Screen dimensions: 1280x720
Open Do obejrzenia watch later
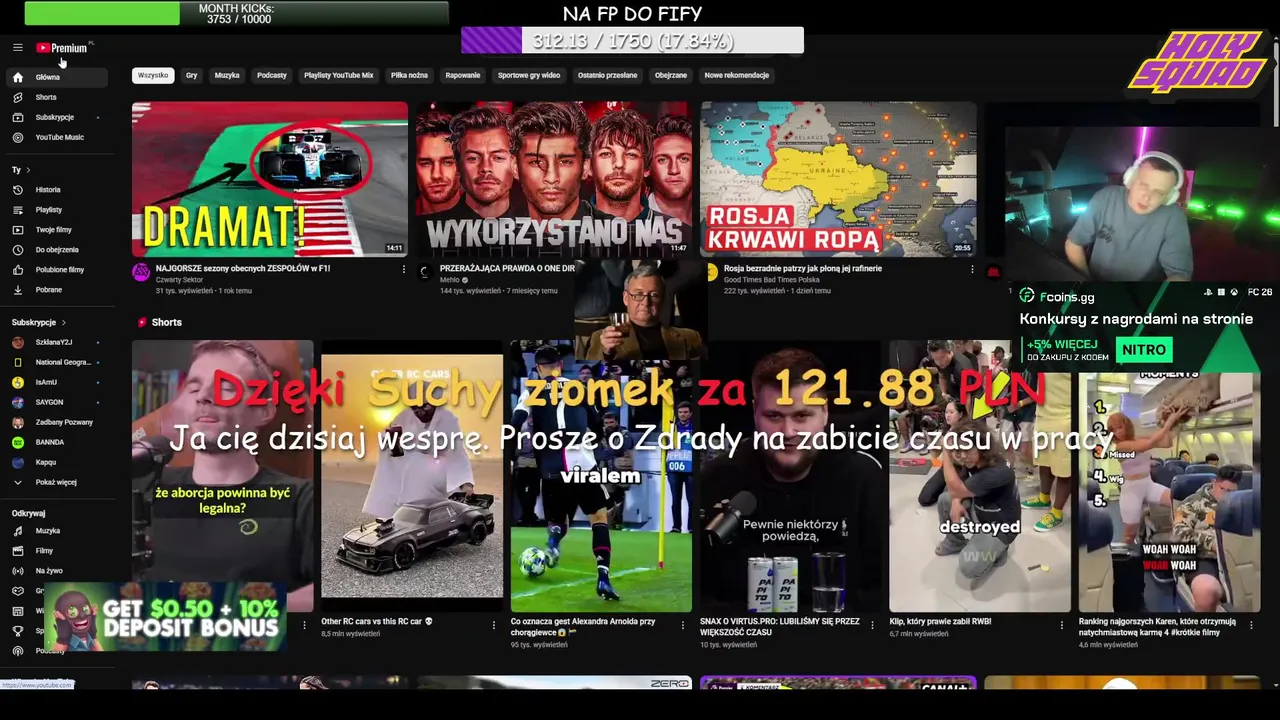pyautogui.click(x=57, y=249)
